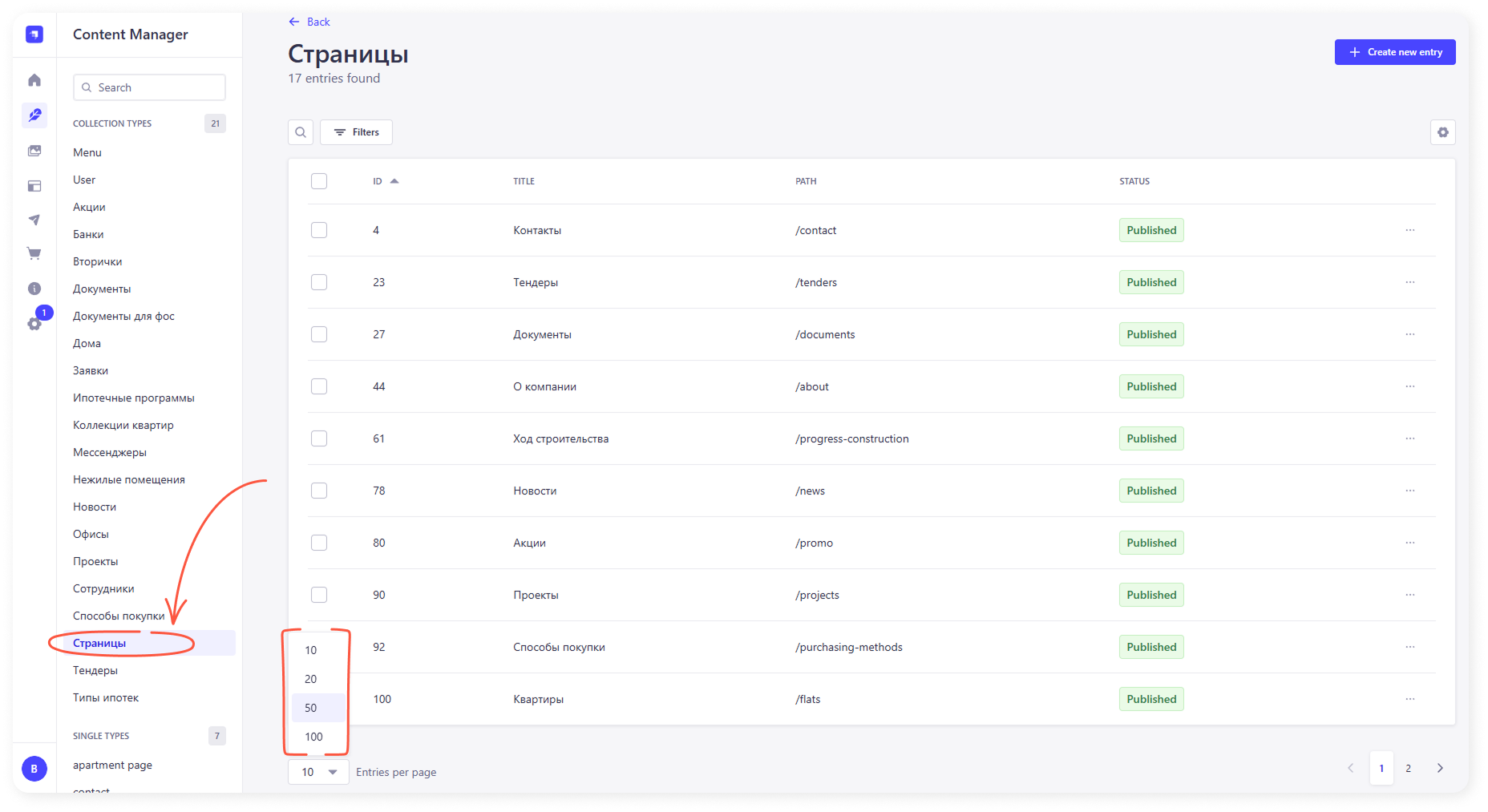Open the Проекты collection type
1488x812 pixels.
click(x=95, y=561)
